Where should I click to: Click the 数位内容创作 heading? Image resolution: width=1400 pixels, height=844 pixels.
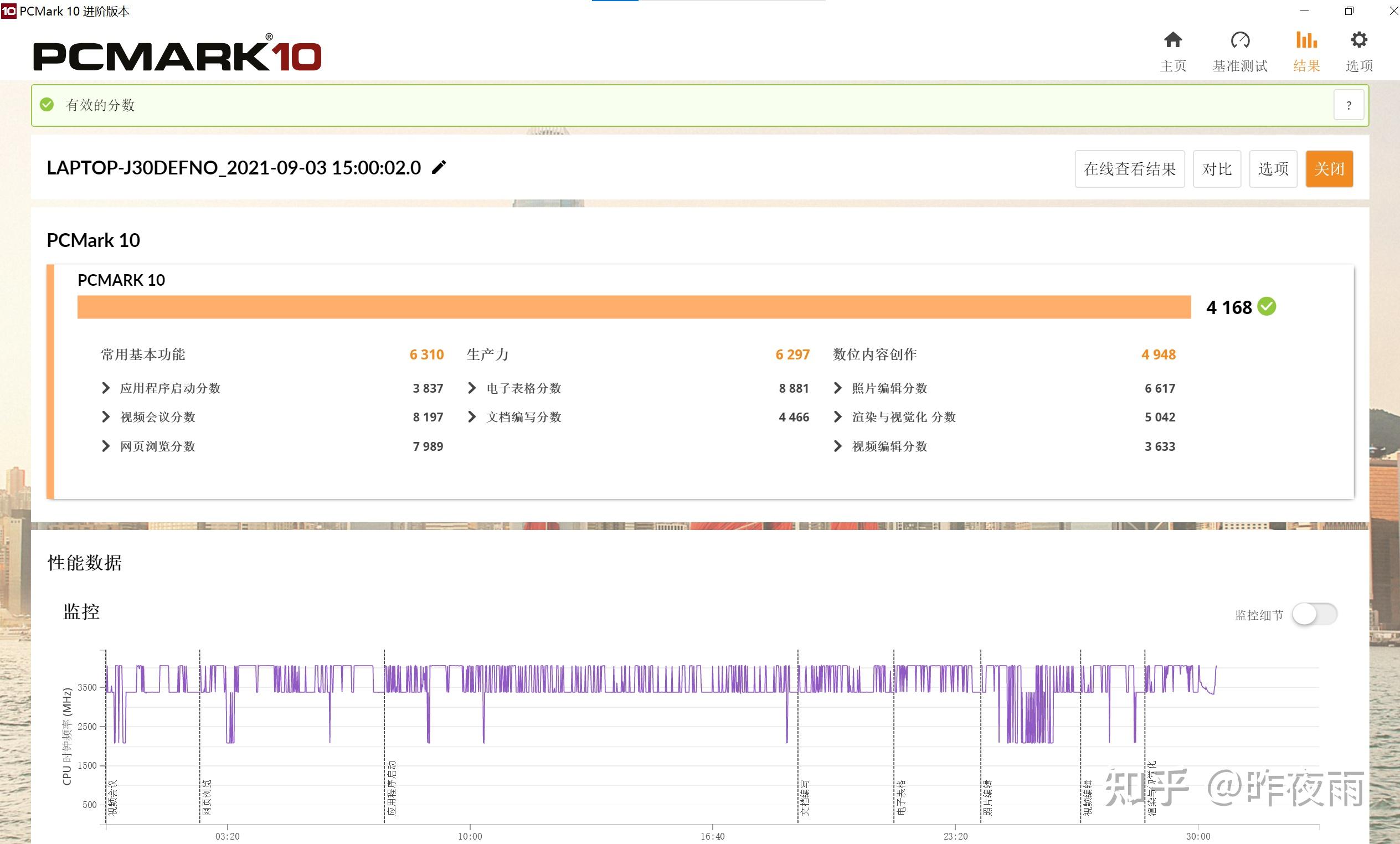coord(875,354)
